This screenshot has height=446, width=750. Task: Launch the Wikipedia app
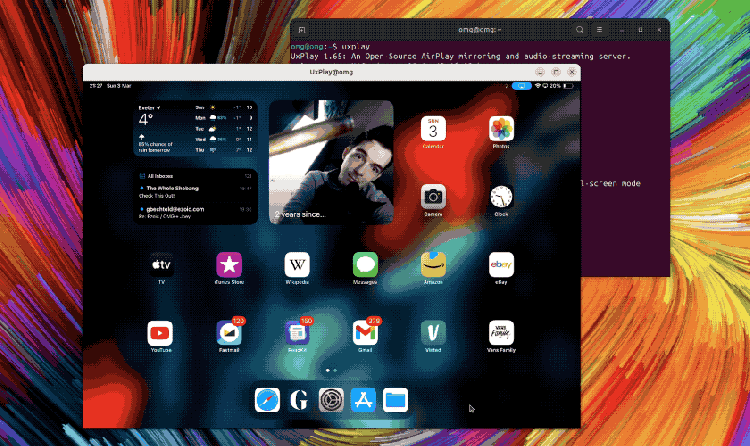(x=297, y=265)
